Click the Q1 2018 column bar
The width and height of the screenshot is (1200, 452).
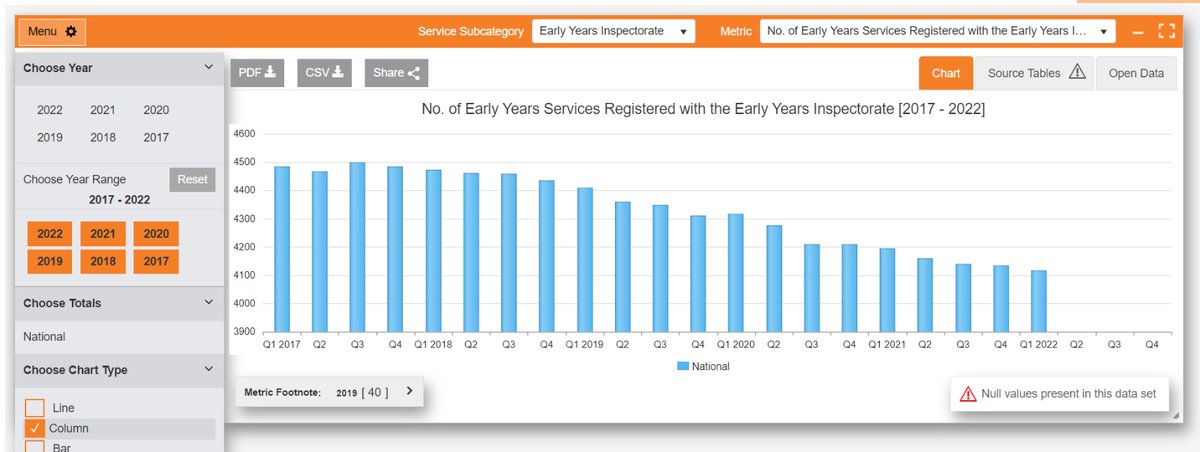point(433,250)
